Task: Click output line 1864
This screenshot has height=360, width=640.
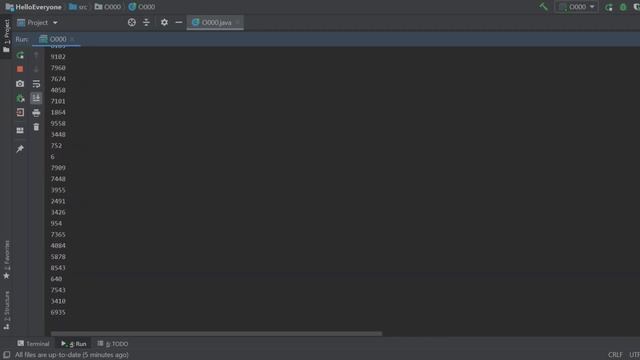Action: 58,112
